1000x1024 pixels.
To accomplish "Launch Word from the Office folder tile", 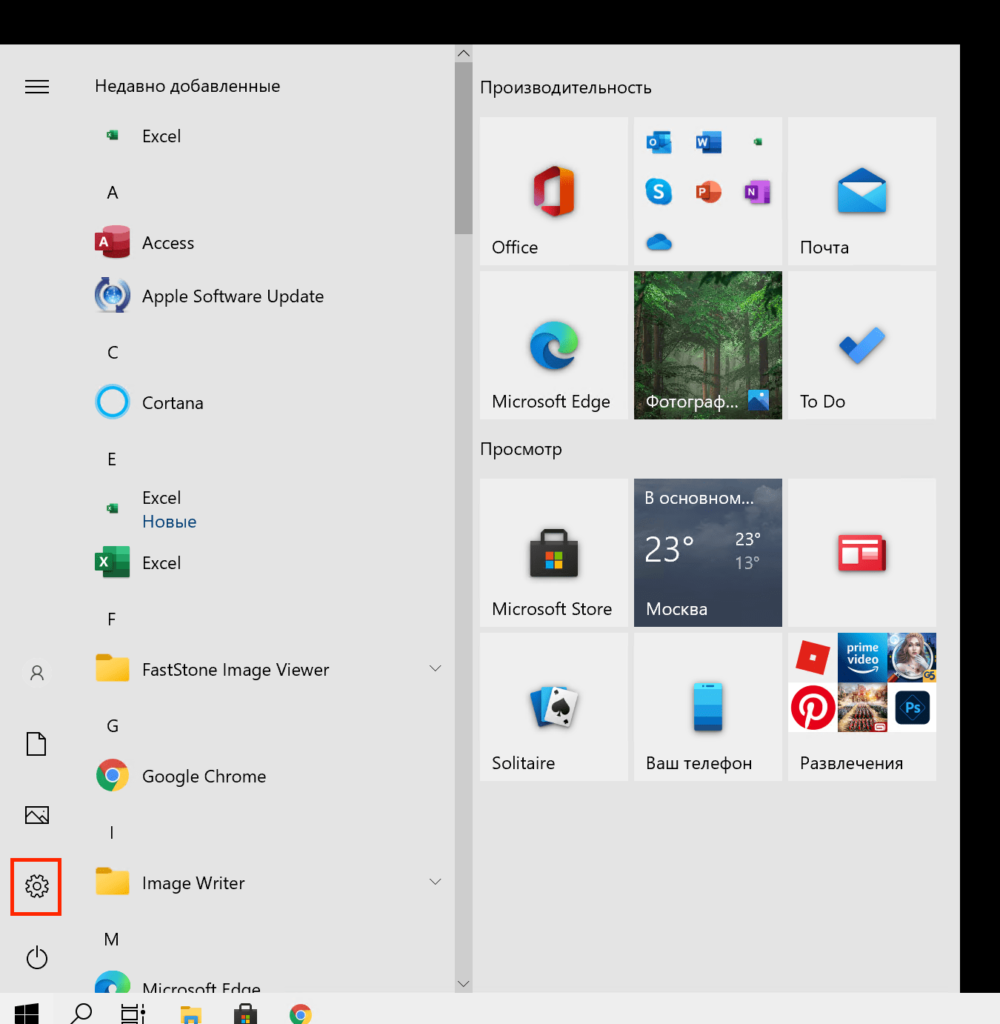I will click(708, 142).
